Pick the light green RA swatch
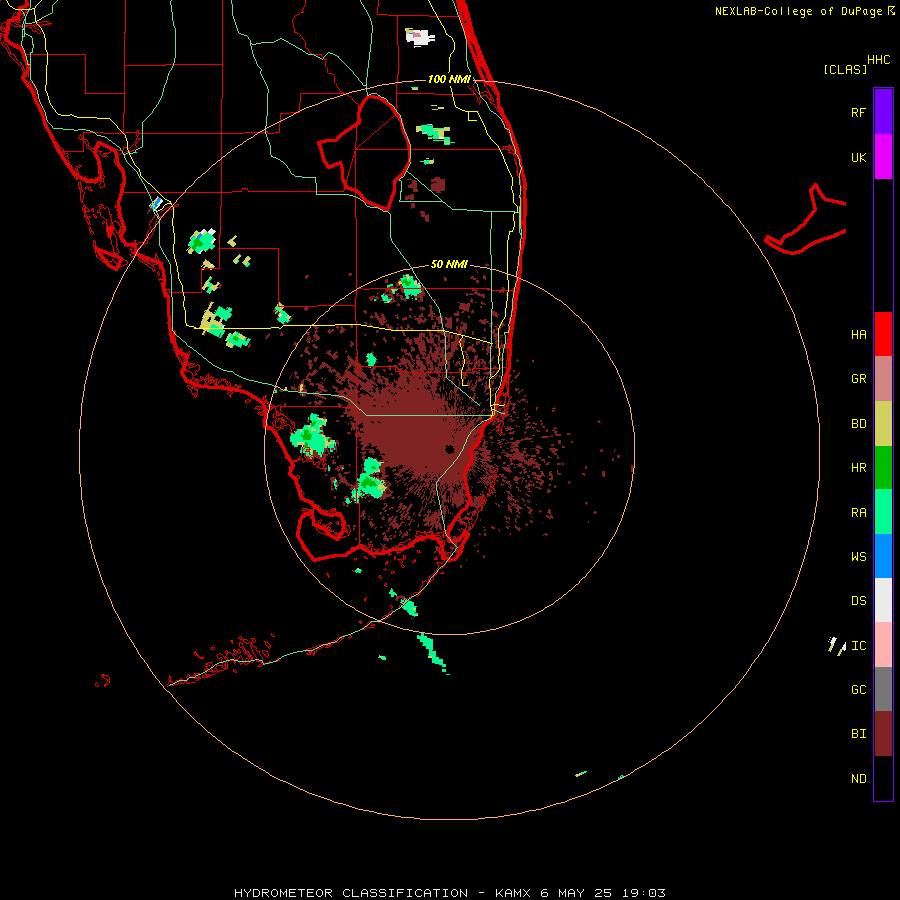 point(883,512)
